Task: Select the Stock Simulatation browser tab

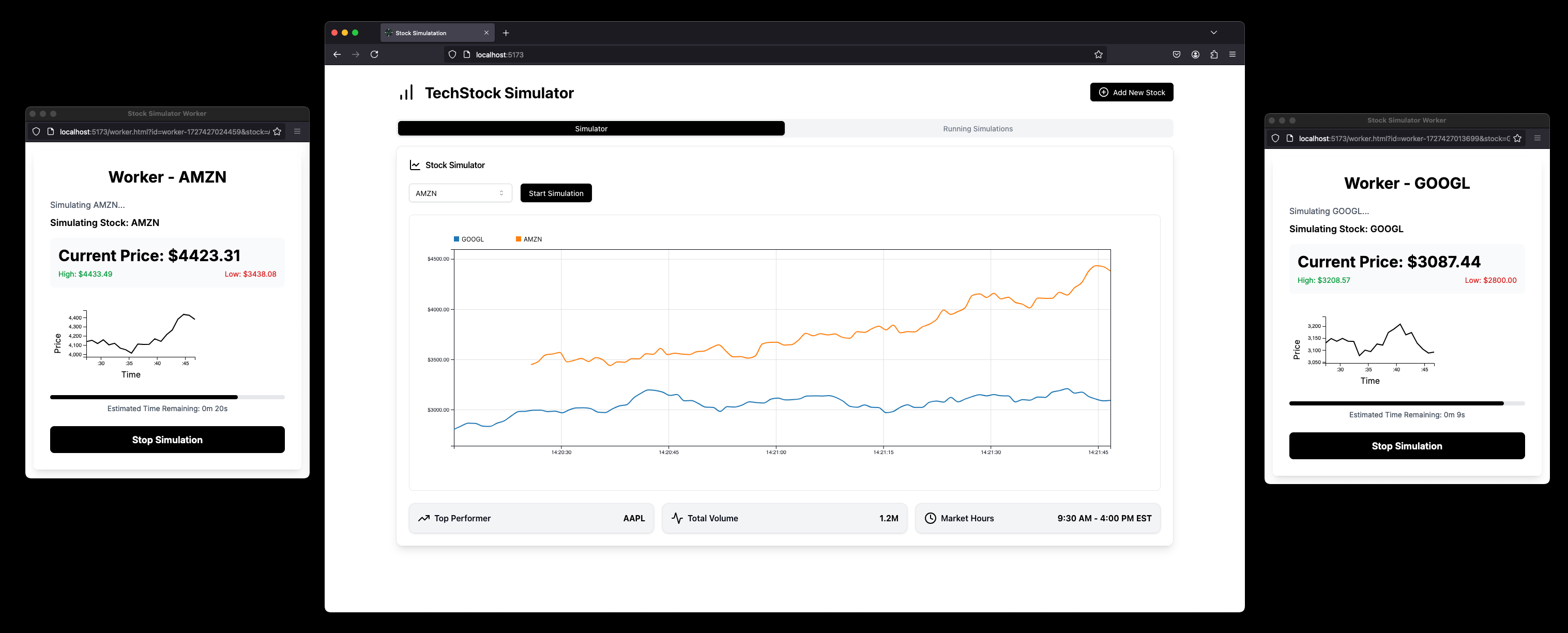Action: pos(437,33)
